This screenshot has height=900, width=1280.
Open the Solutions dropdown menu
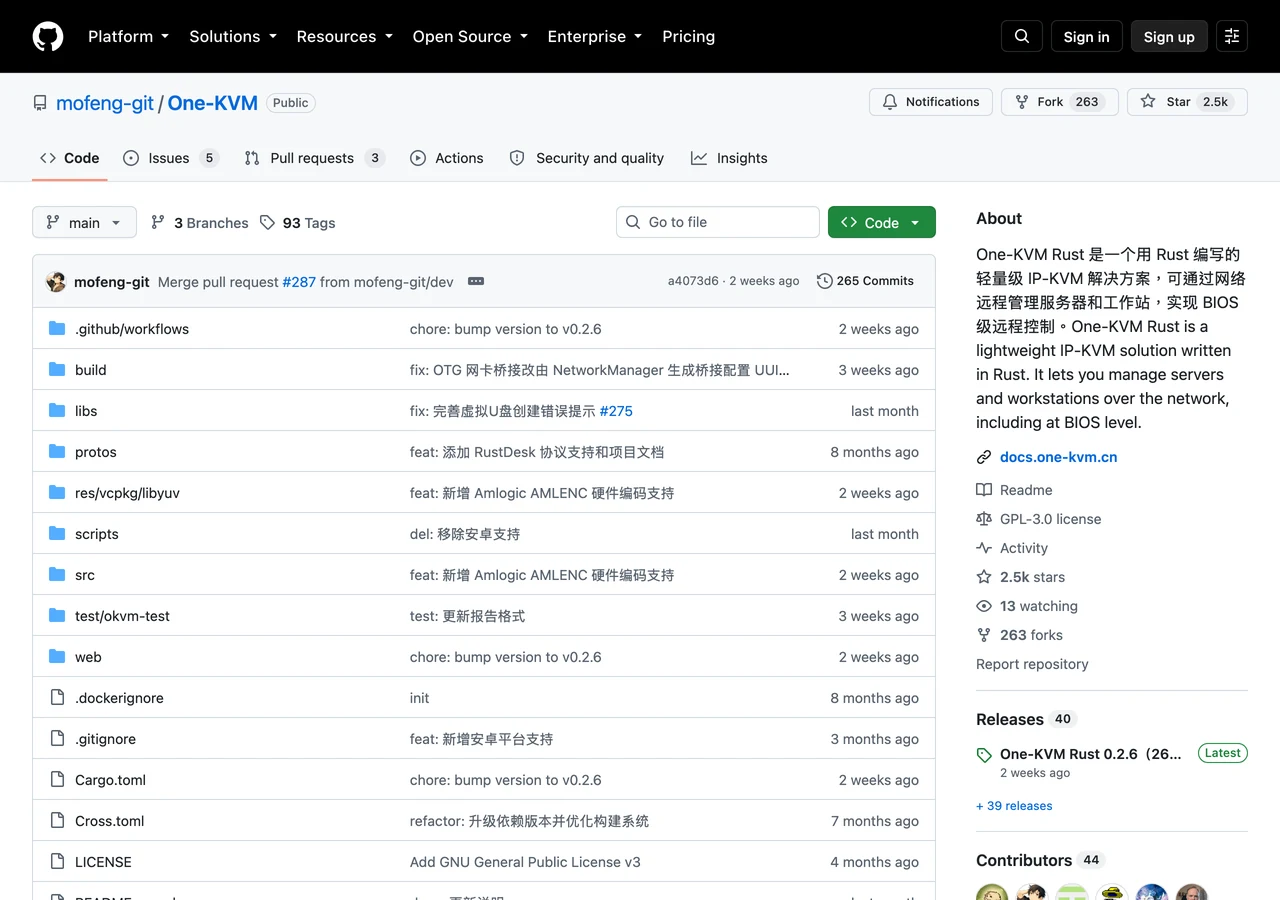click(x=233, y=36)
